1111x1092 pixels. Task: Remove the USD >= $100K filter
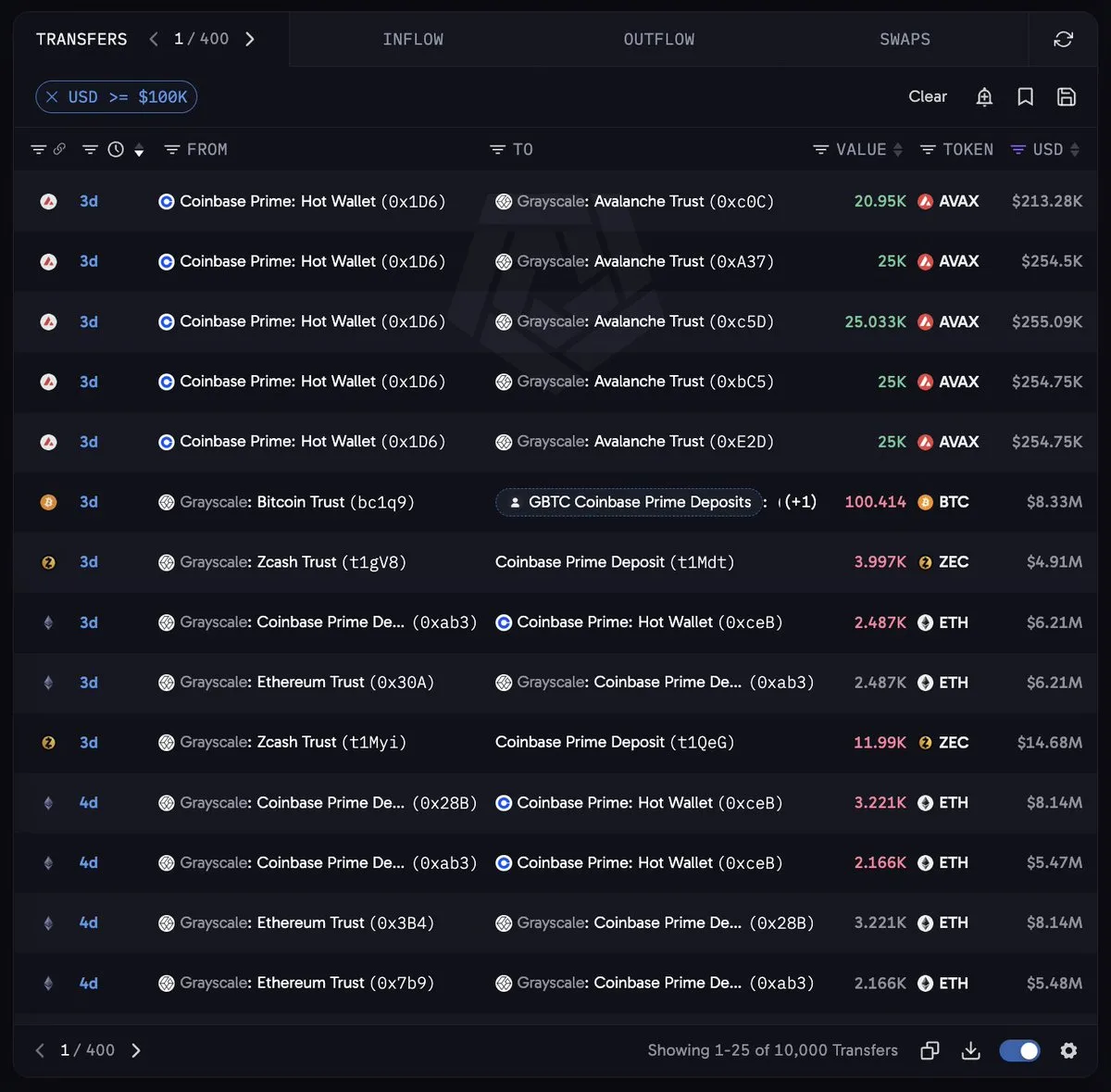pyautogui.click(x=53, y=96)
